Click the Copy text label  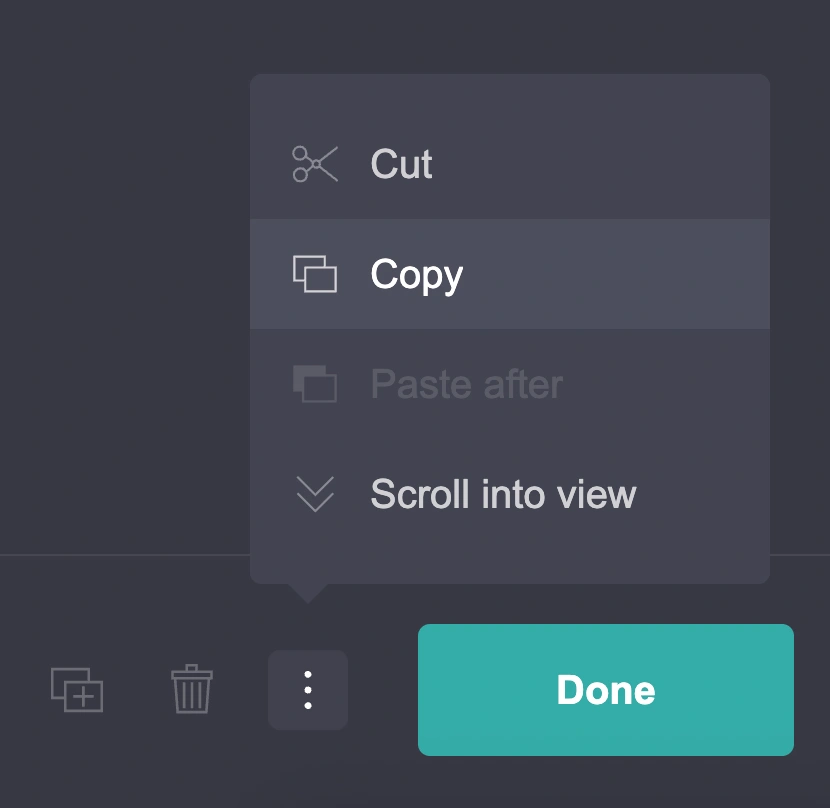417,275
